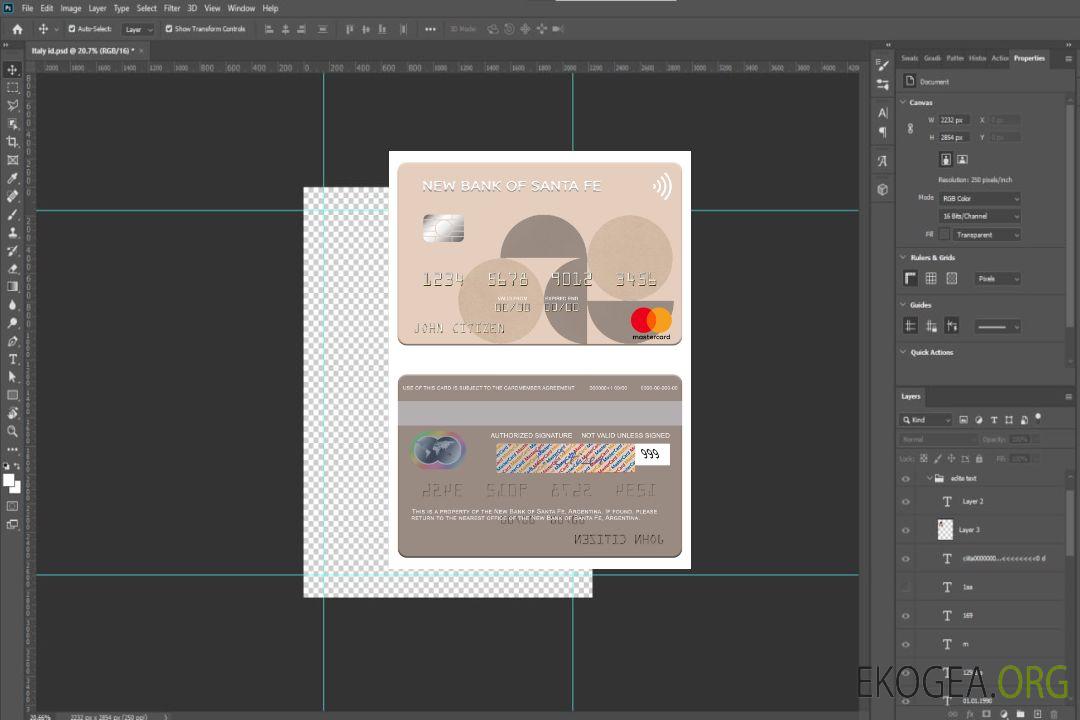Open the Transparent fill dropdown
Screen dimensions: 1080x720
pos(986,235)
